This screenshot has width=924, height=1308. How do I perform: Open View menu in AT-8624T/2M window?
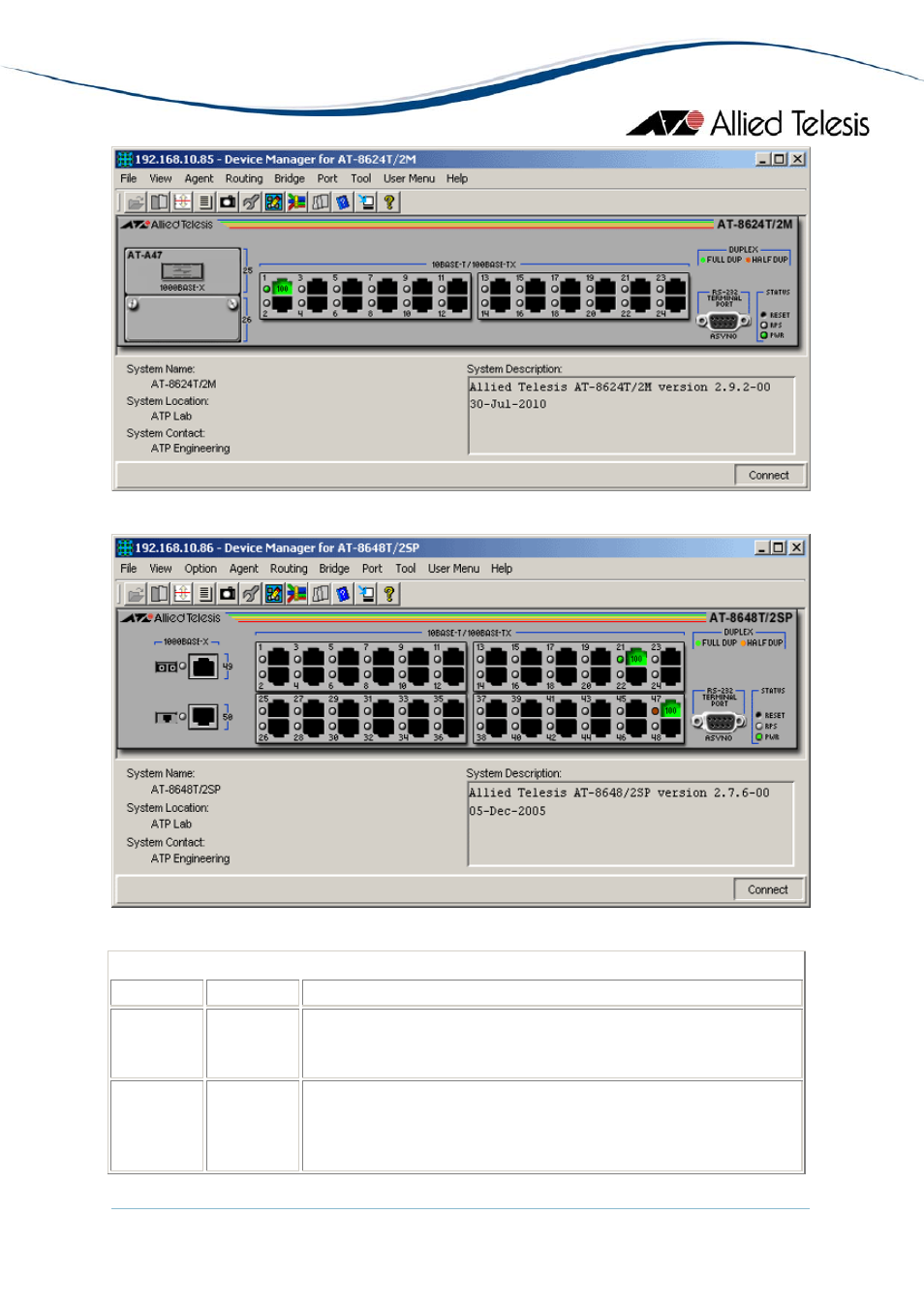[161, 178]
